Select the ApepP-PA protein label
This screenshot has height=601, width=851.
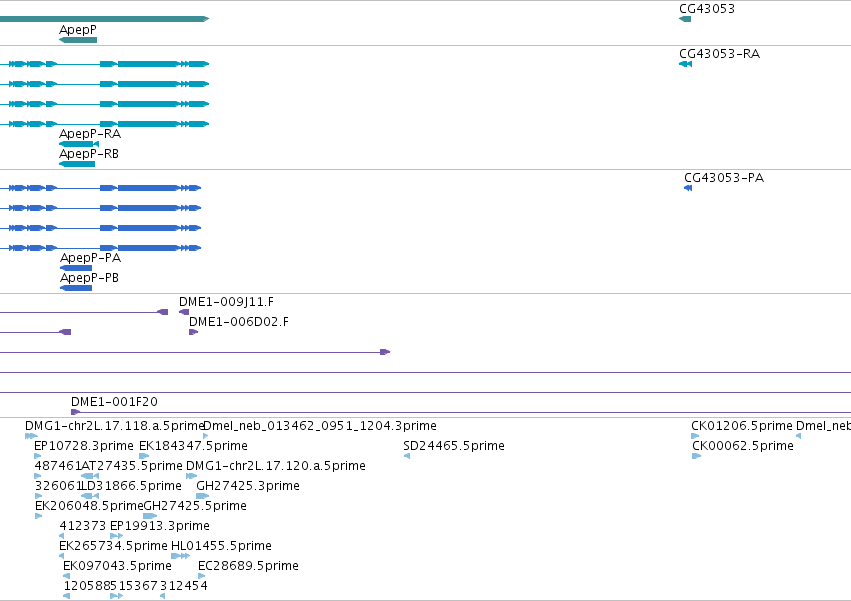tap(90, 257)
